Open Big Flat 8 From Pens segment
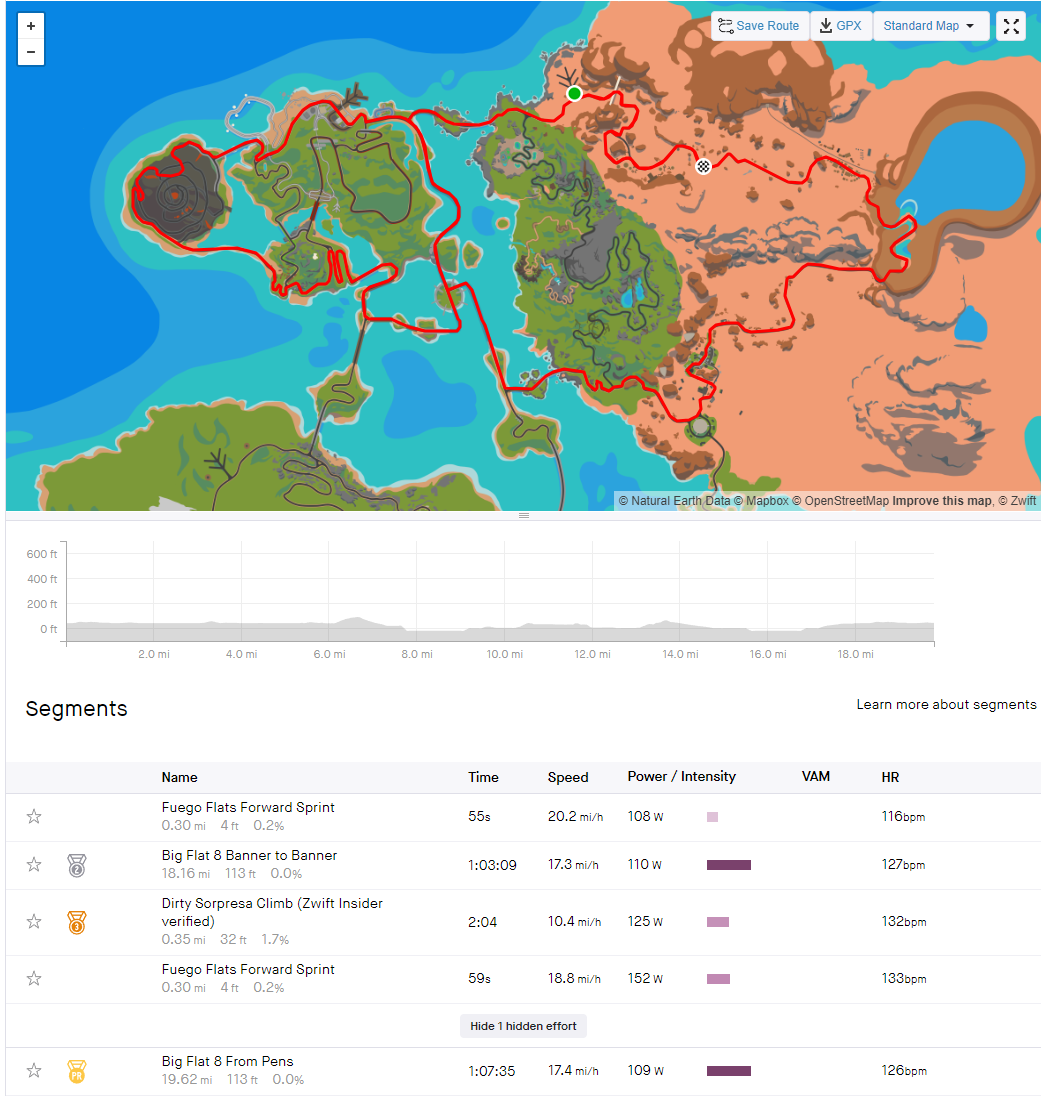The height and width of the screenshot is (1096, 1041). [227, 1061]
